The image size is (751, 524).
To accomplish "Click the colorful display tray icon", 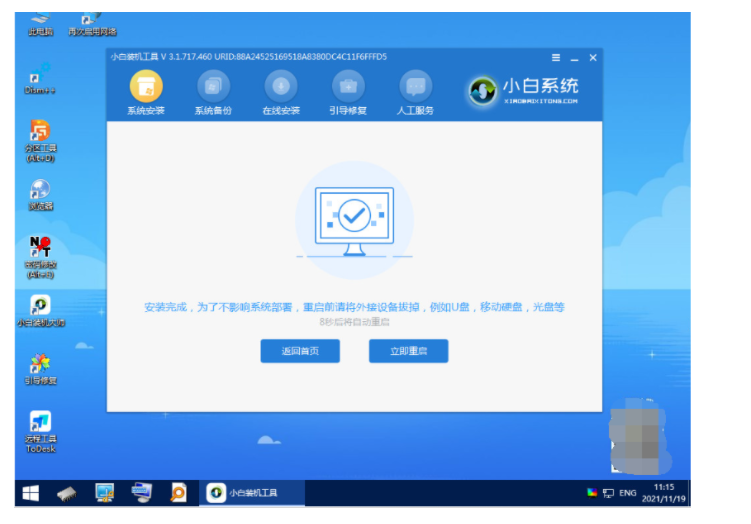I will [592, 492].
